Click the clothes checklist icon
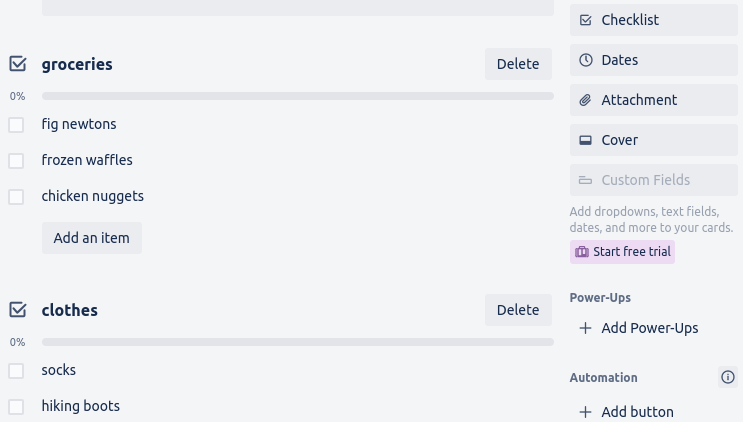Screen dimensions: 743x422 18,310
